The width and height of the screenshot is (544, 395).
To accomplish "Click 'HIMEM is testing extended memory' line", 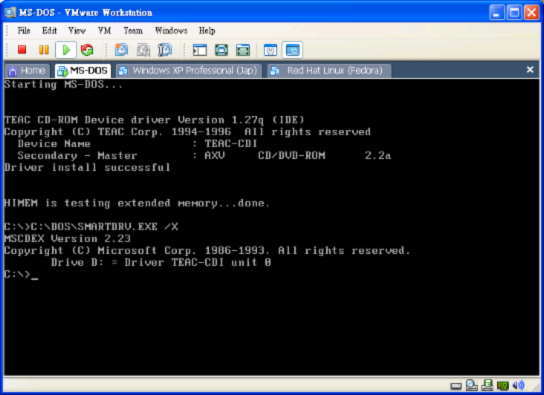I will click(x=137, y=203).
